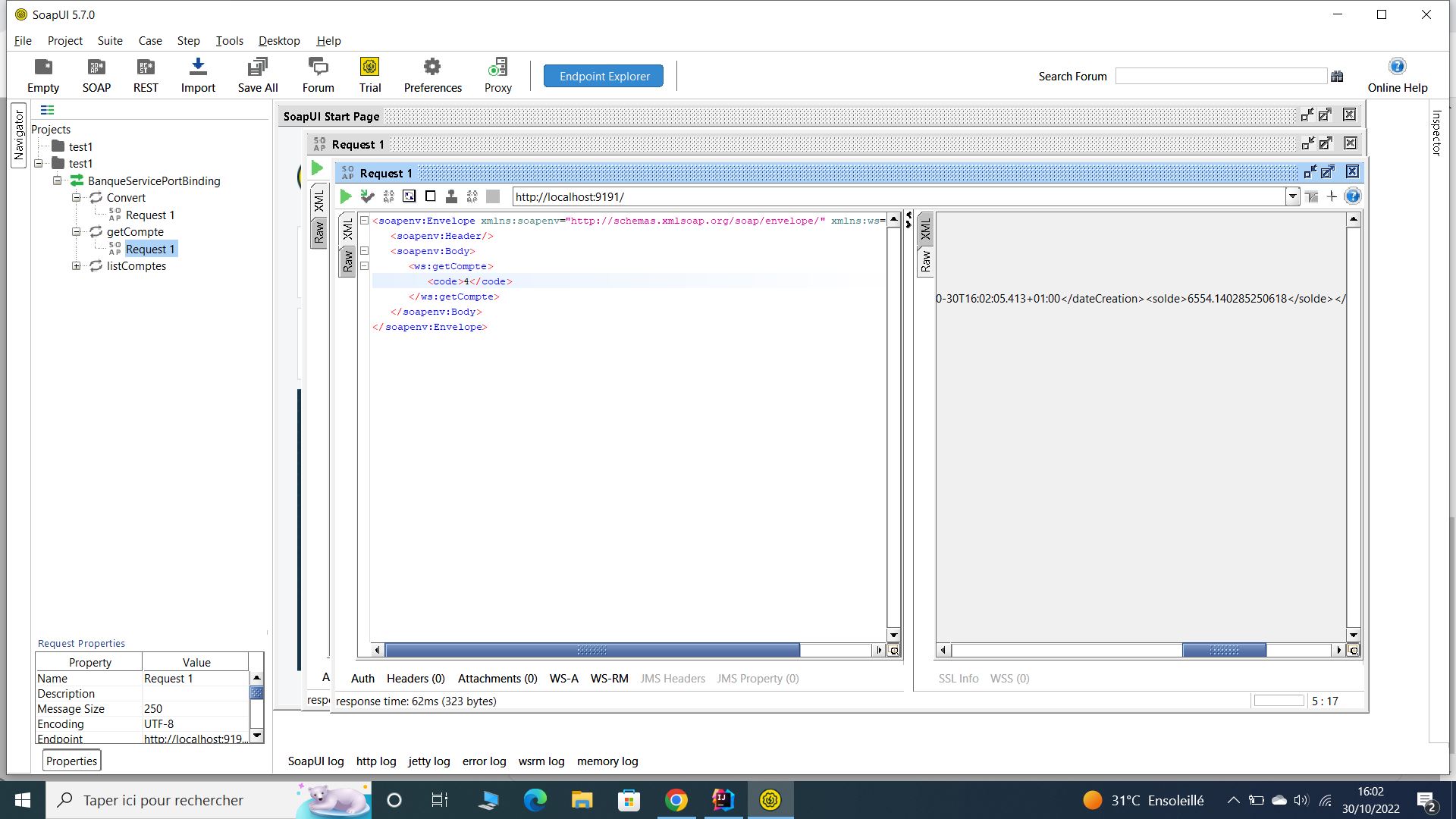This screenshot has height=819, width=1456.
Task: Stop the running request with the cancel square
Action: pos(430,196)
